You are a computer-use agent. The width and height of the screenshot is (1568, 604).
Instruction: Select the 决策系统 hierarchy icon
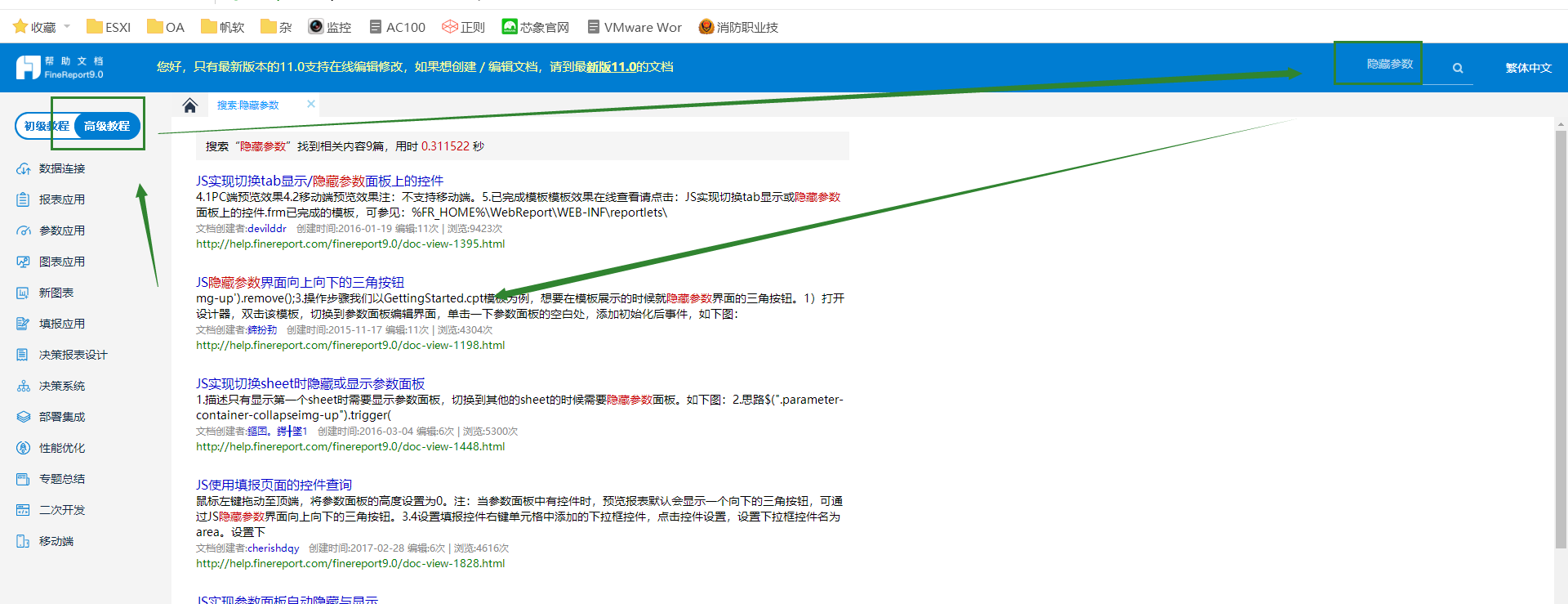click(24, 386)
